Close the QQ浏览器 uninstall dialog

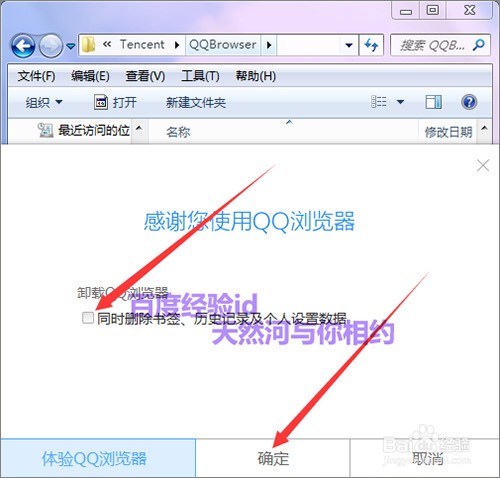[483, 165]
